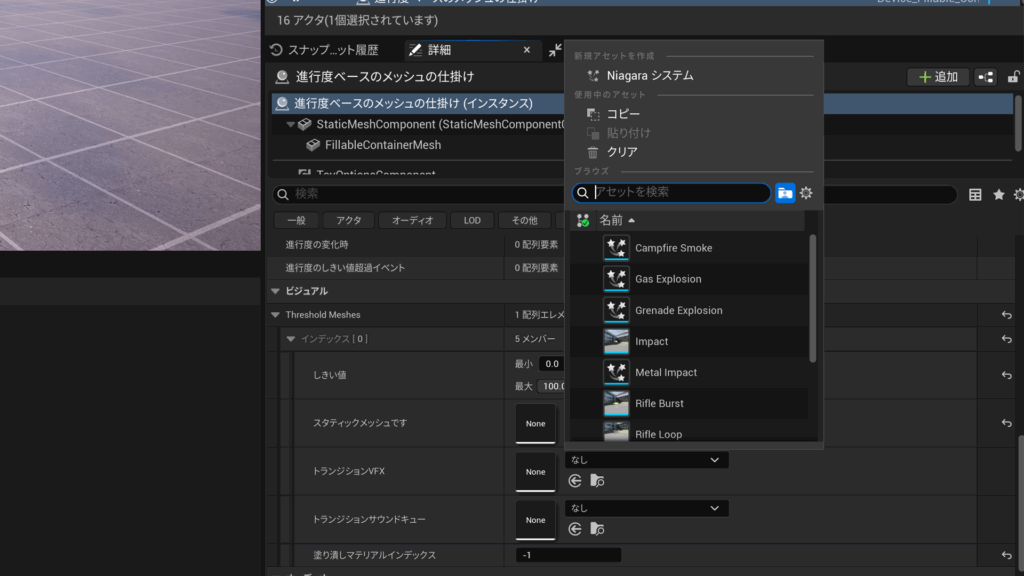
Task: Collapse the StaticMeshComponent tree node
Action: tap(291, 124)
